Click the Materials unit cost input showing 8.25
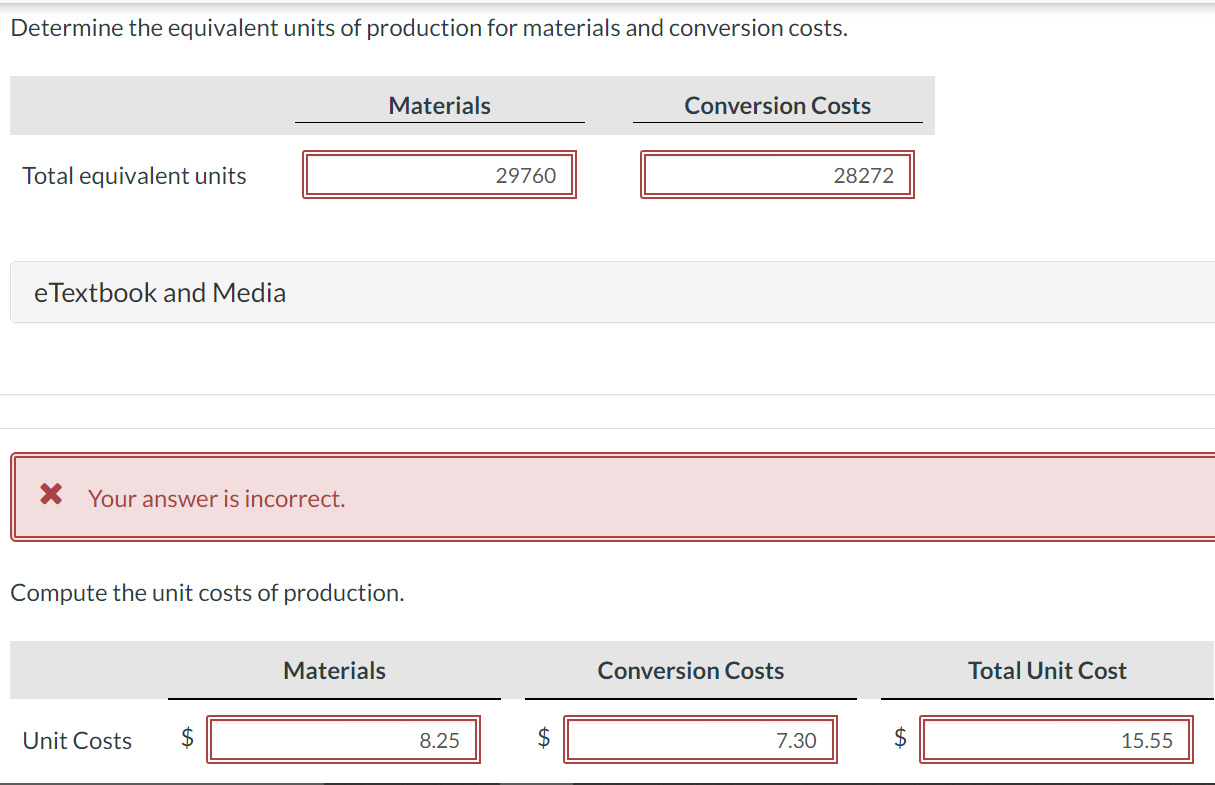Screen dimensions: 1215x785 (x=343, y=740)
